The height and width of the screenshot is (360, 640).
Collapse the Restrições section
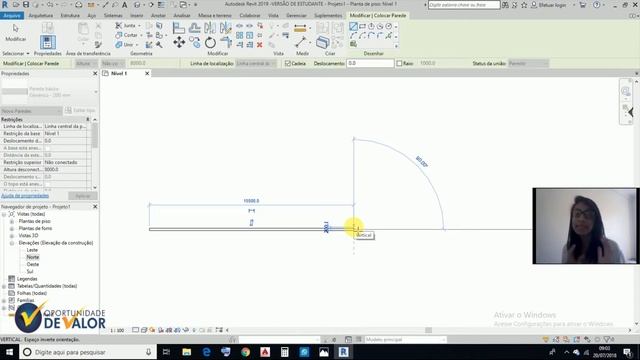(88, 119)
